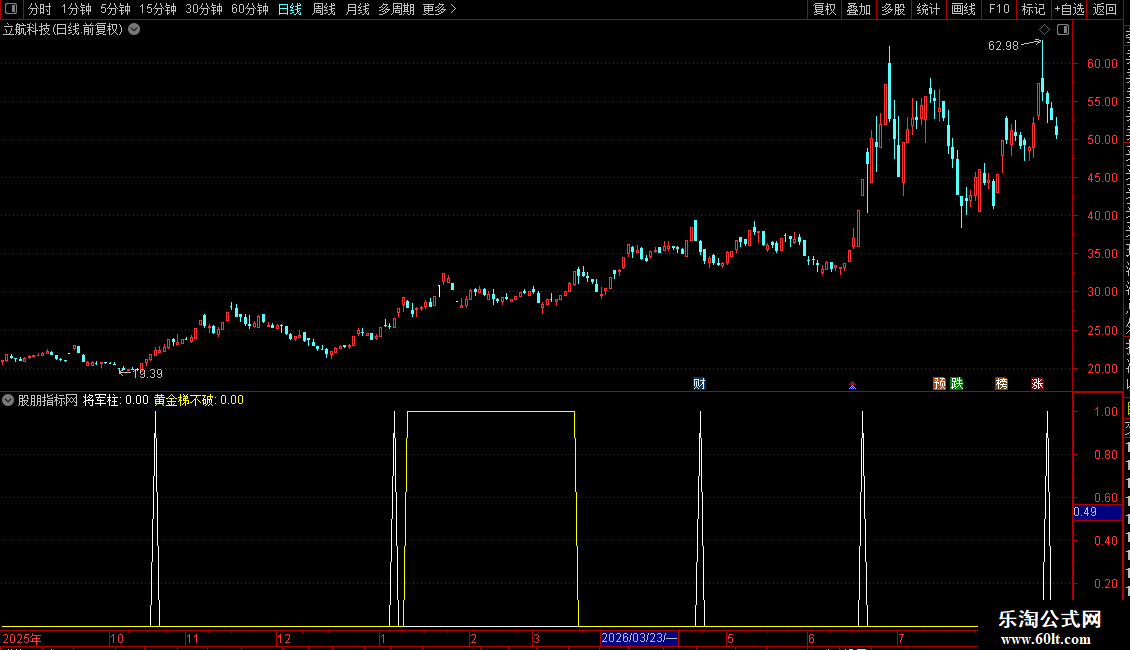Click the 预 forecast marker icon
1130x650 pixels.
coord(939,383)
